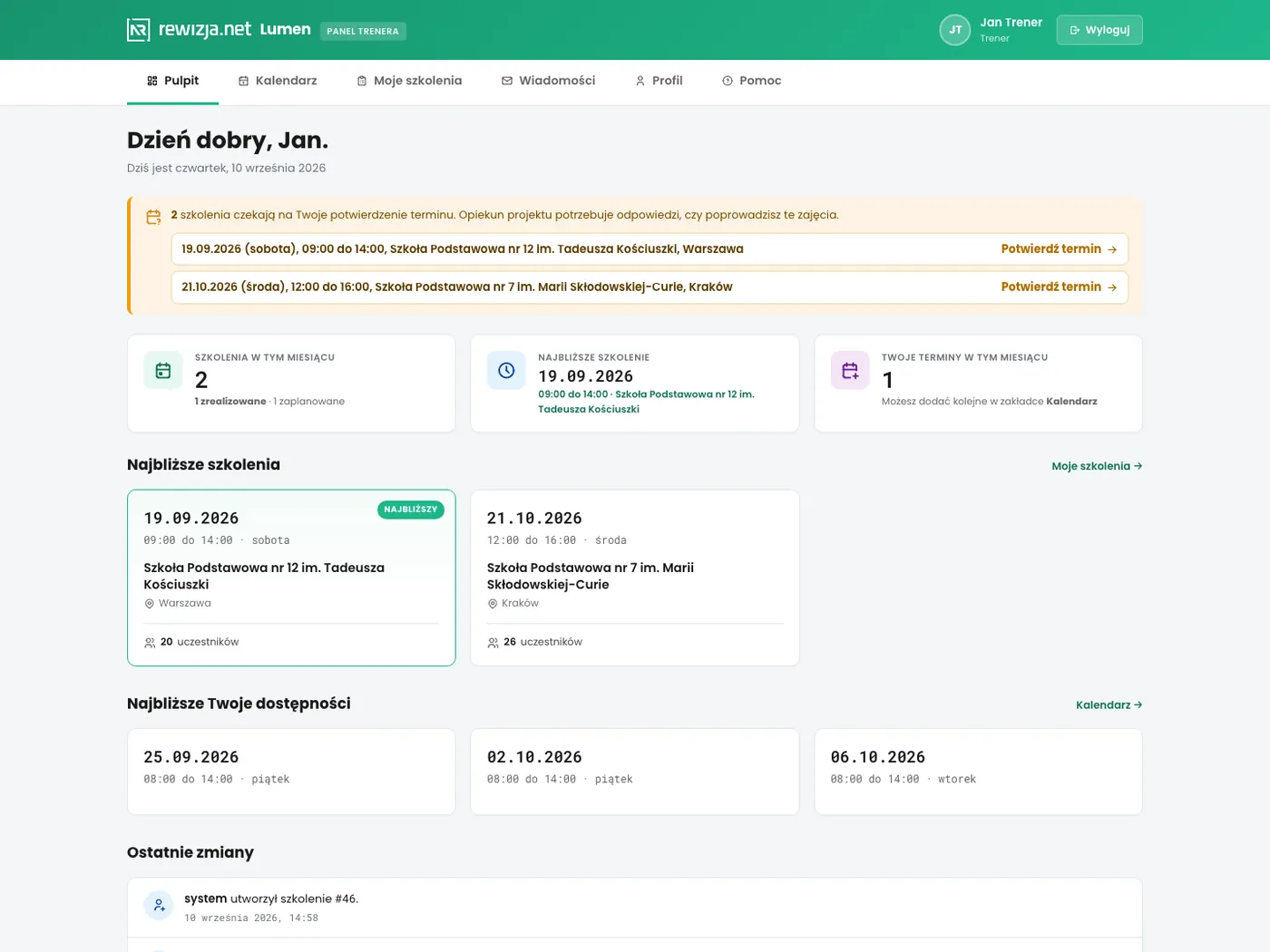Screen dimensions: 1270x952
Task: Open the 25.09.2026 availability card
Action: [291, 772]
